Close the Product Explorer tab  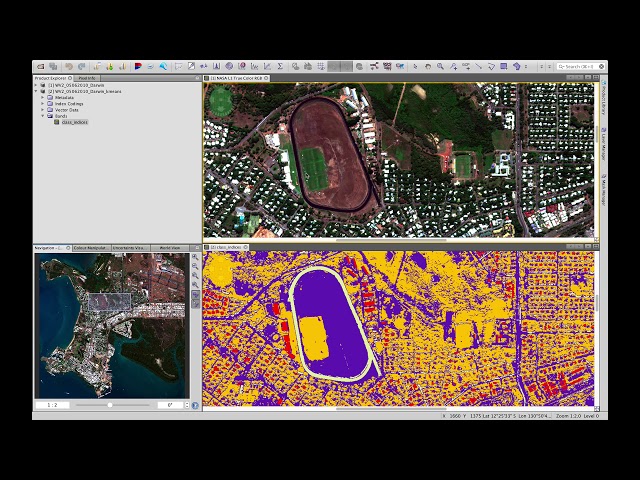70,78
